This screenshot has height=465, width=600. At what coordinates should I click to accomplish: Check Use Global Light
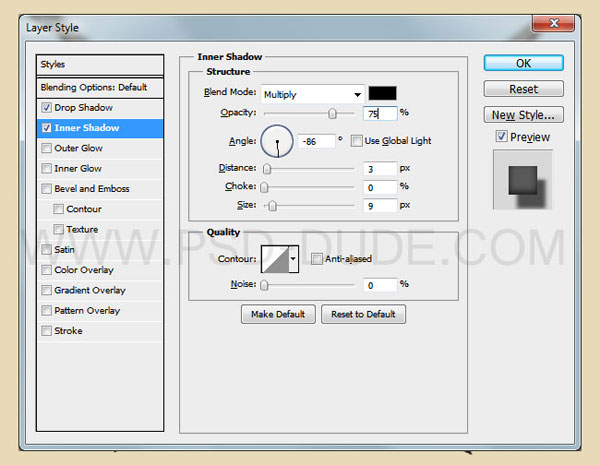[356, 141]
